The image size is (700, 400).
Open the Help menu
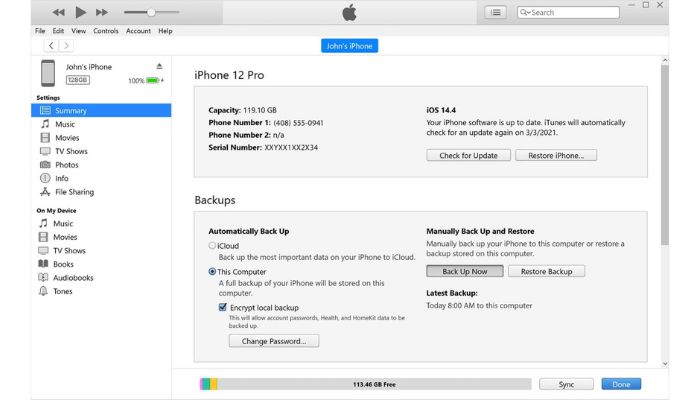click(165, 31)
